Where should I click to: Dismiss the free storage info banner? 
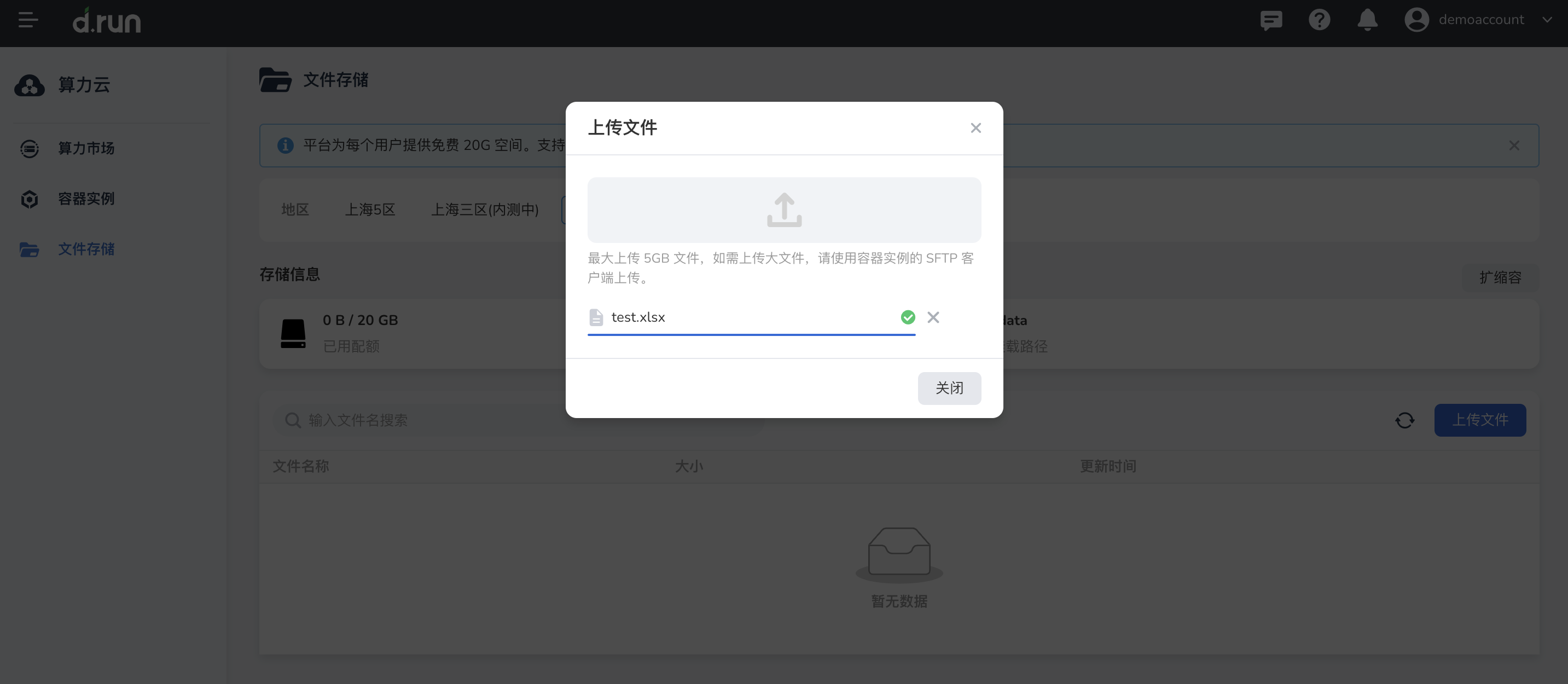point(1514,146)
